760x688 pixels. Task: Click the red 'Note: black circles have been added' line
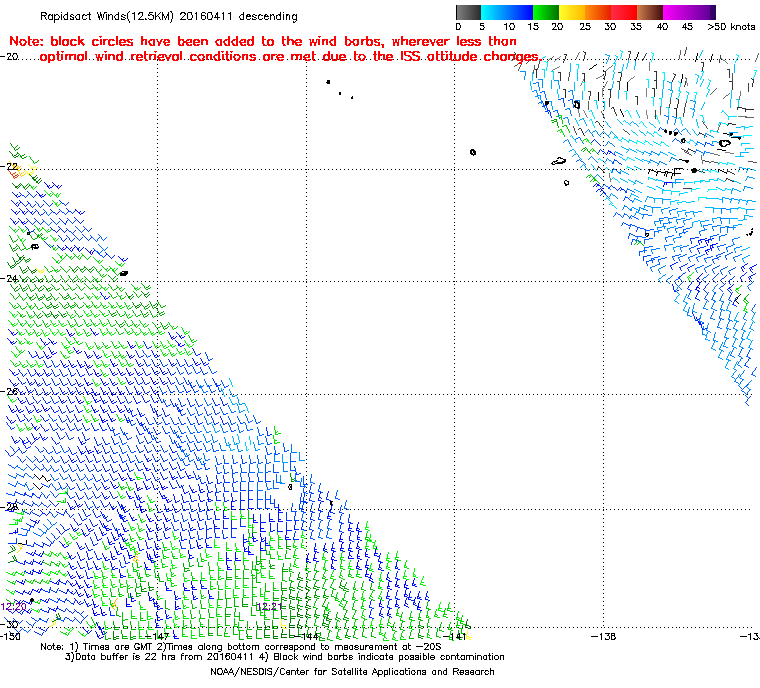pos(263,41)
